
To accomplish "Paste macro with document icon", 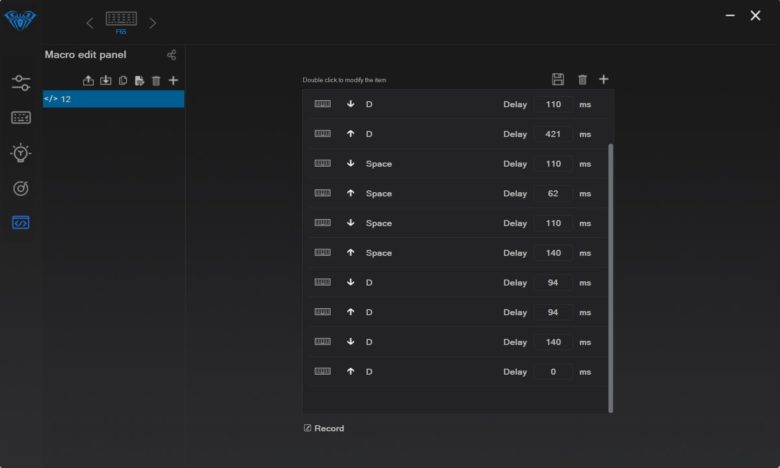I will click(x=139, y=81).
